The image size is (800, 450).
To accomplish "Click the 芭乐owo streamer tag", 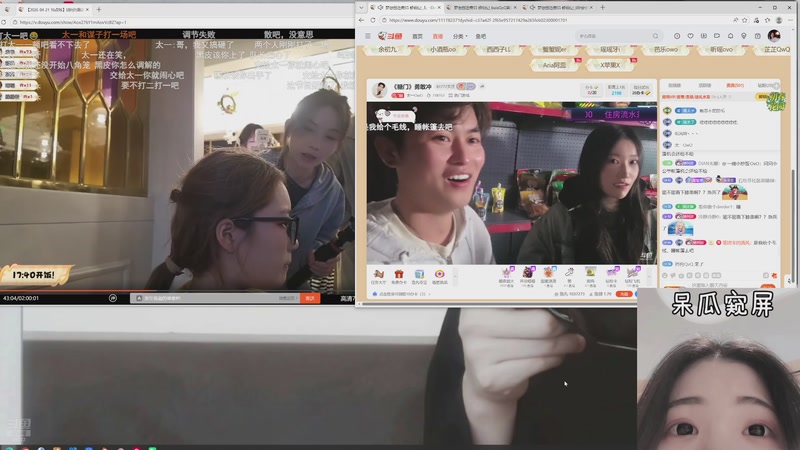I will click(x=666, y=49).
